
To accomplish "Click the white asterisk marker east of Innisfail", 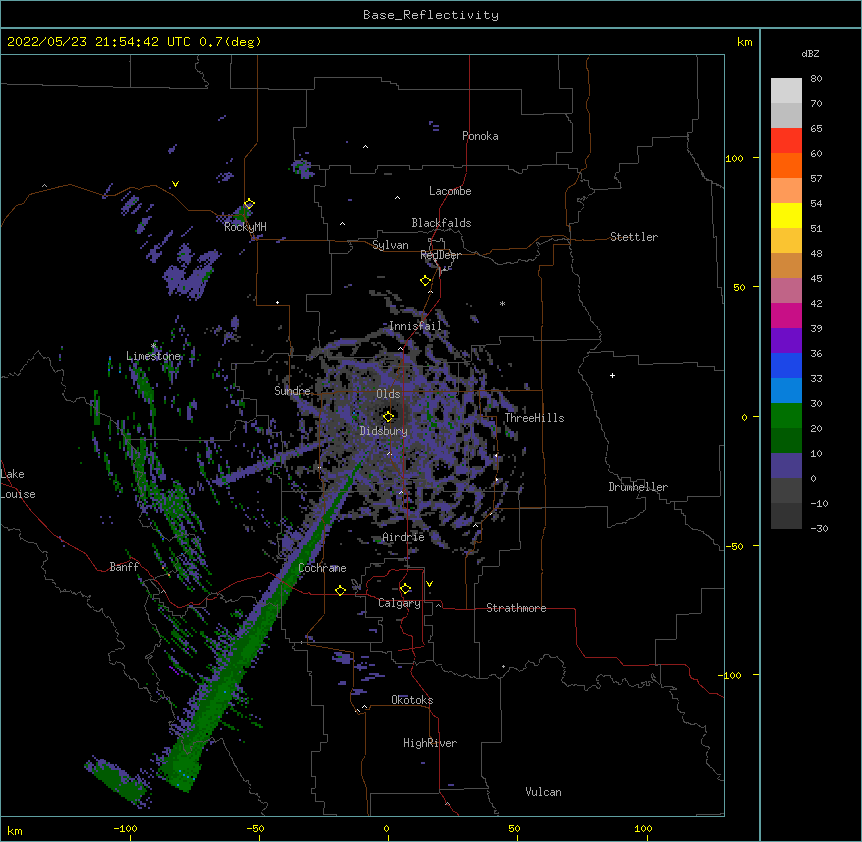I will click(x=502, y=304).
